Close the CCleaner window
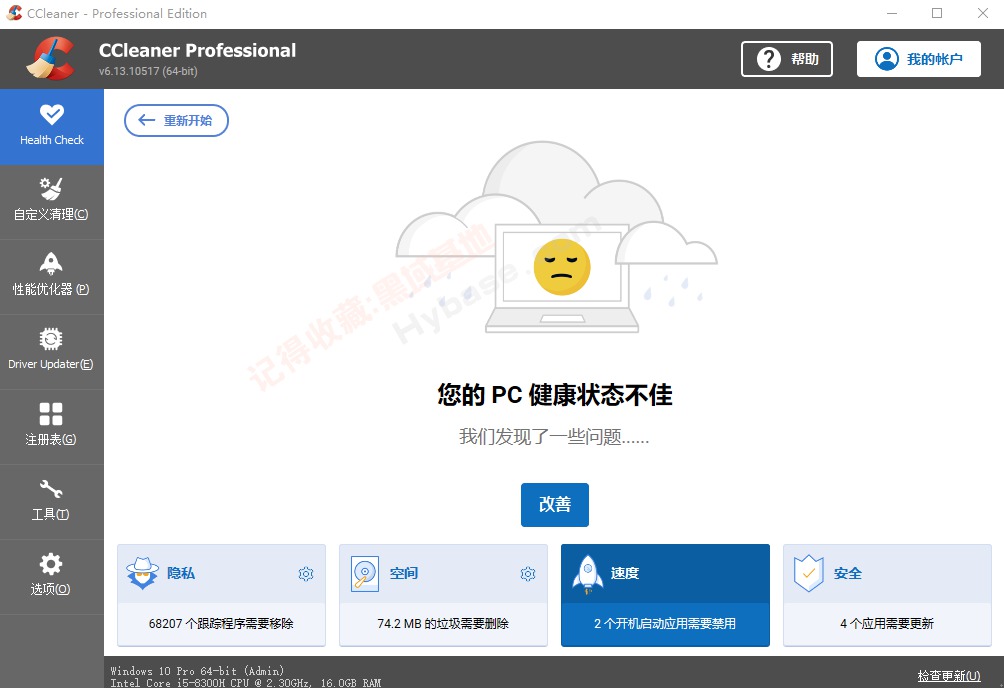1004x688 pixels. [x=983, y=13]
